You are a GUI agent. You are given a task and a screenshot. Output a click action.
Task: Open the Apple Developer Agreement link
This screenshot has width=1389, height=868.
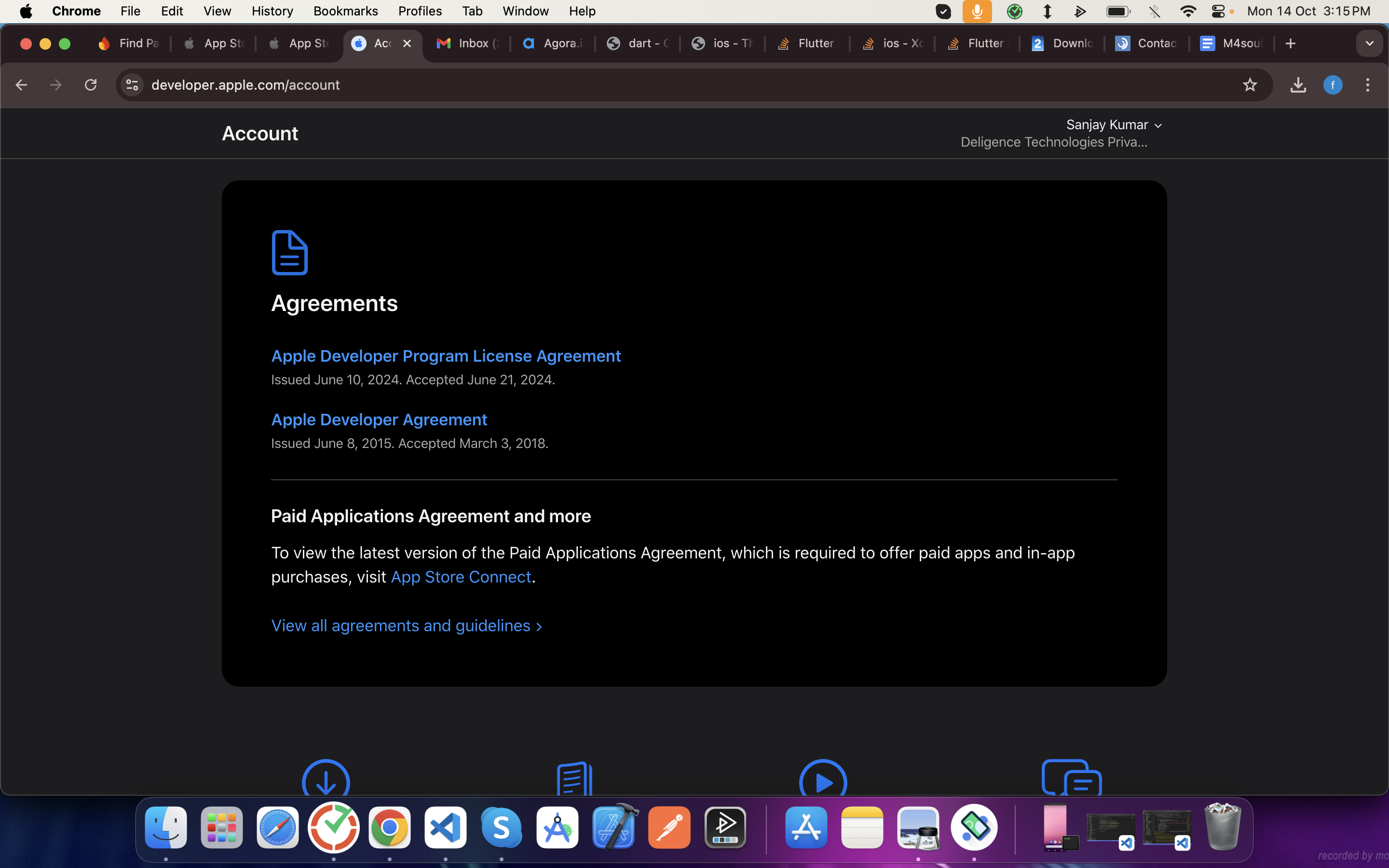point(379,420)
